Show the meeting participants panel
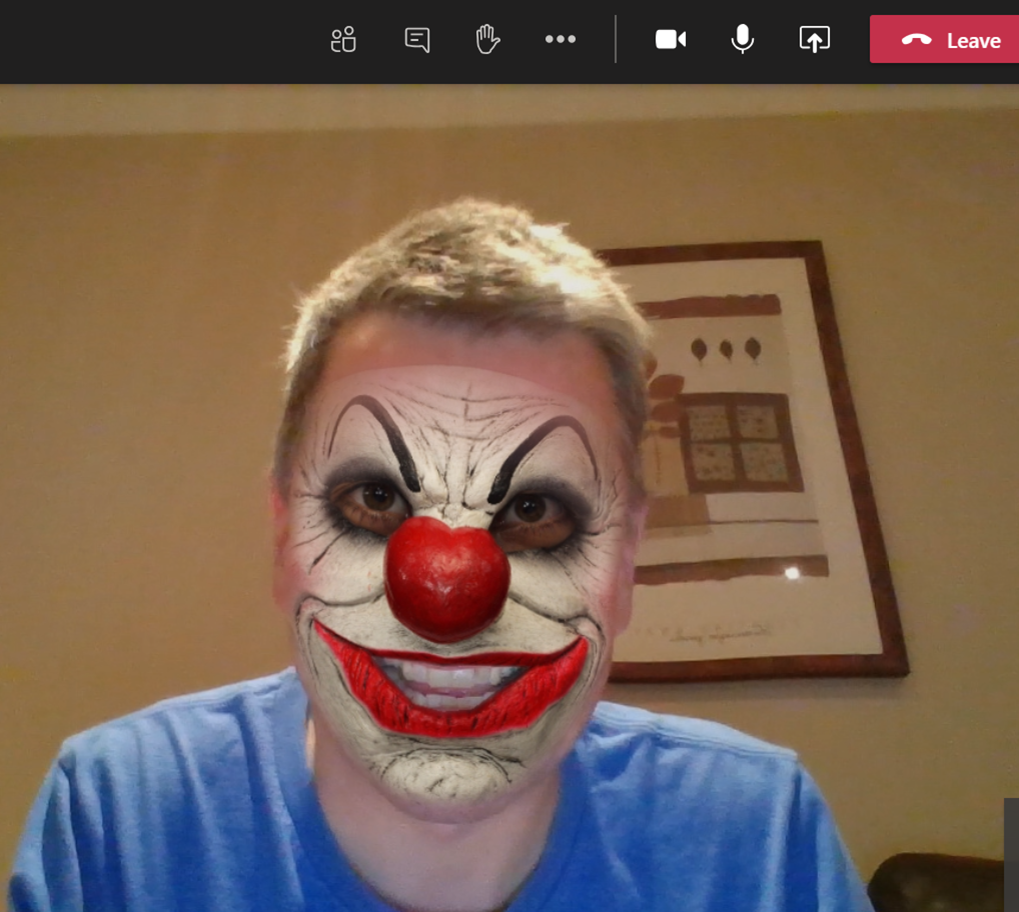The height and width of the screenshot is (912, 1019). [343, 40]
